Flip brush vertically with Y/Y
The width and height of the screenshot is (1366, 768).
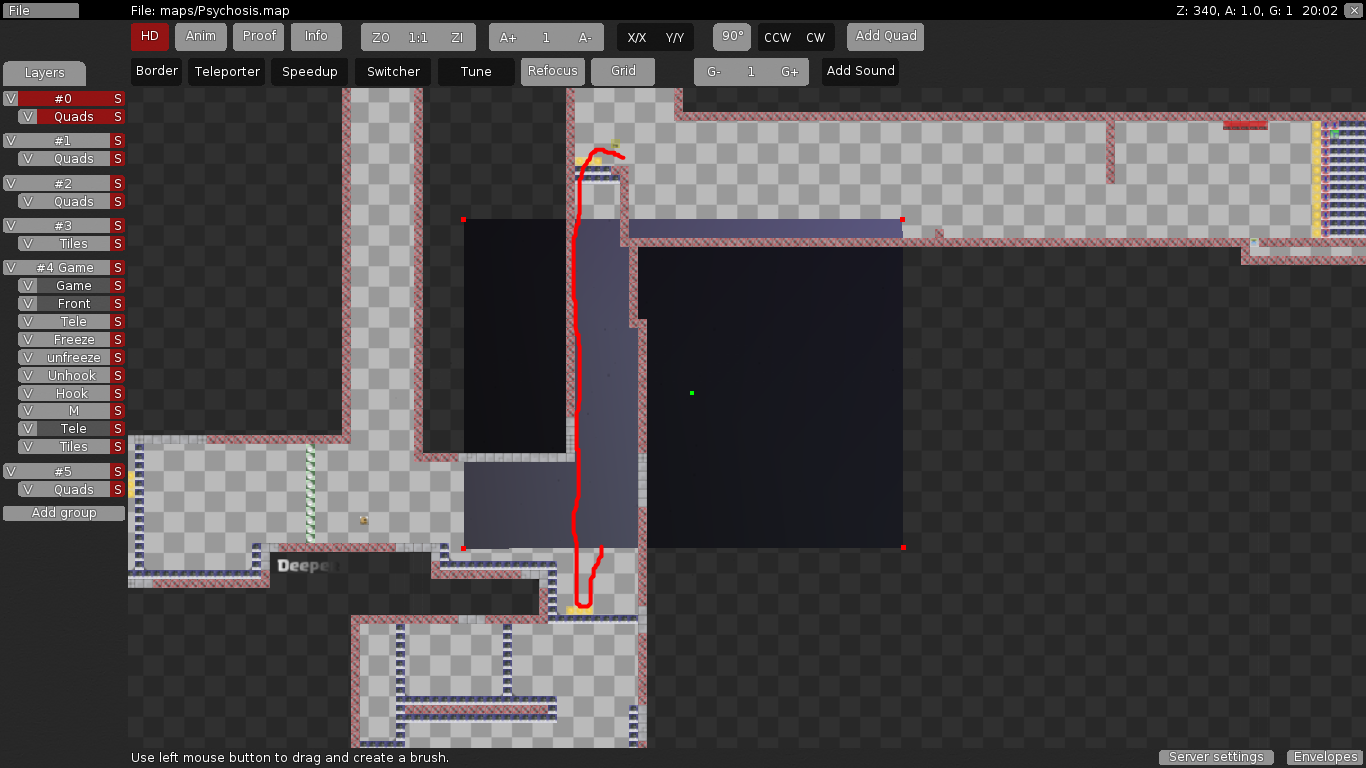click(675, 38)
